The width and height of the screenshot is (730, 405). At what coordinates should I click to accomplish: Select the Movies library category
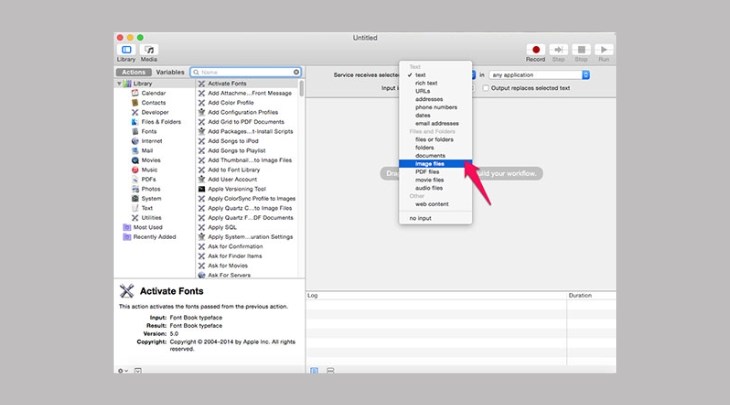coord(151,160)
